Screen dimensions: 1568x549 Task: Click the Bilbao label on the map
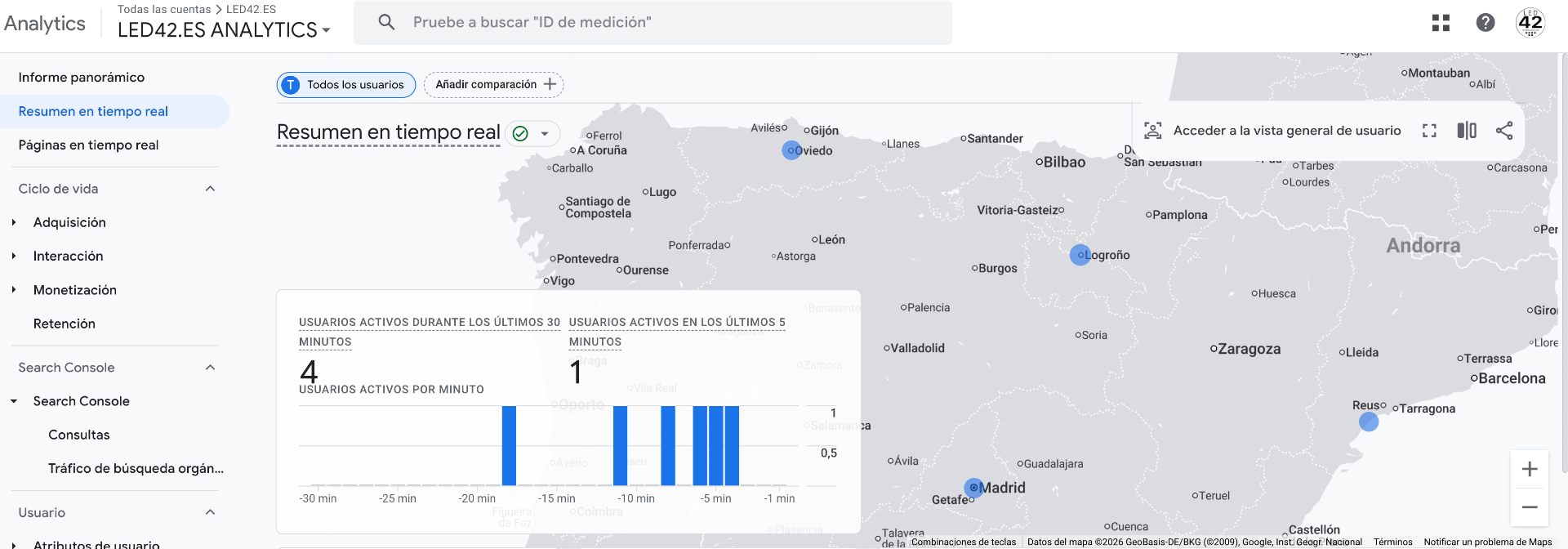(1064, 162)
